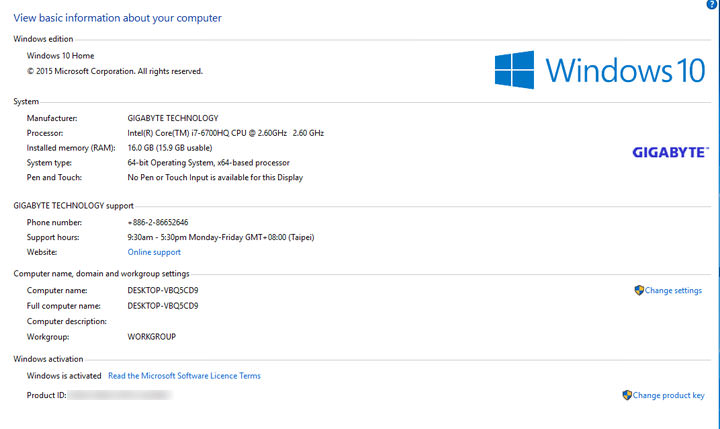Click the first DESKTOP-VBQ5CD9 computer name value
The height and width of the screenshot is (429, 720).
[169, 290]
